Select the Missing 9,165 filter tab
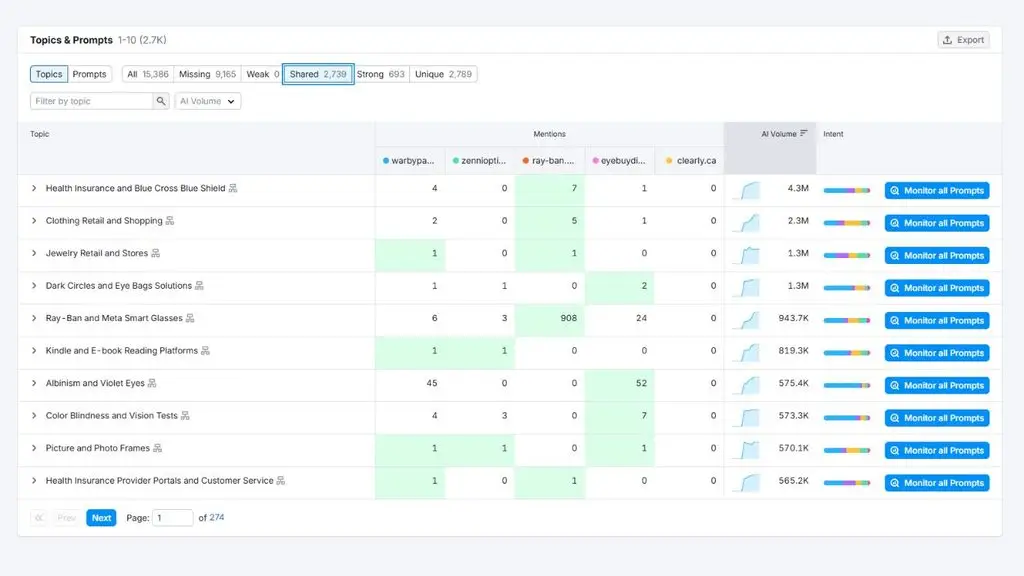Viewport: 1024px width, 576px height. (208, 74)
